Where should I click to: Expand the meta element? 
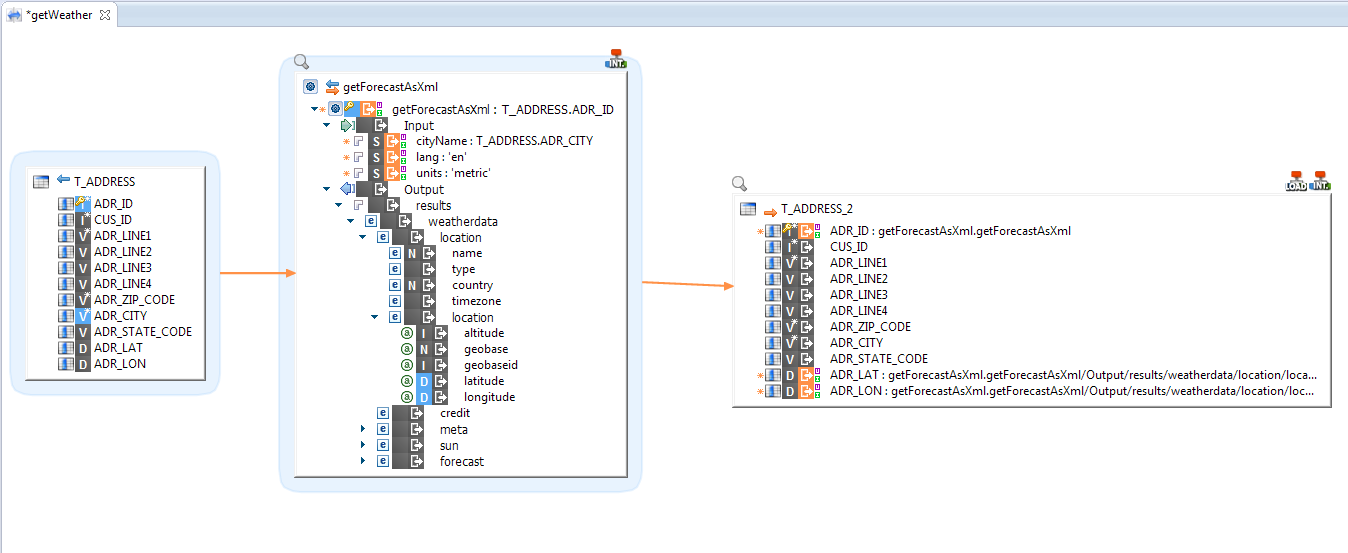click(363, 429)
